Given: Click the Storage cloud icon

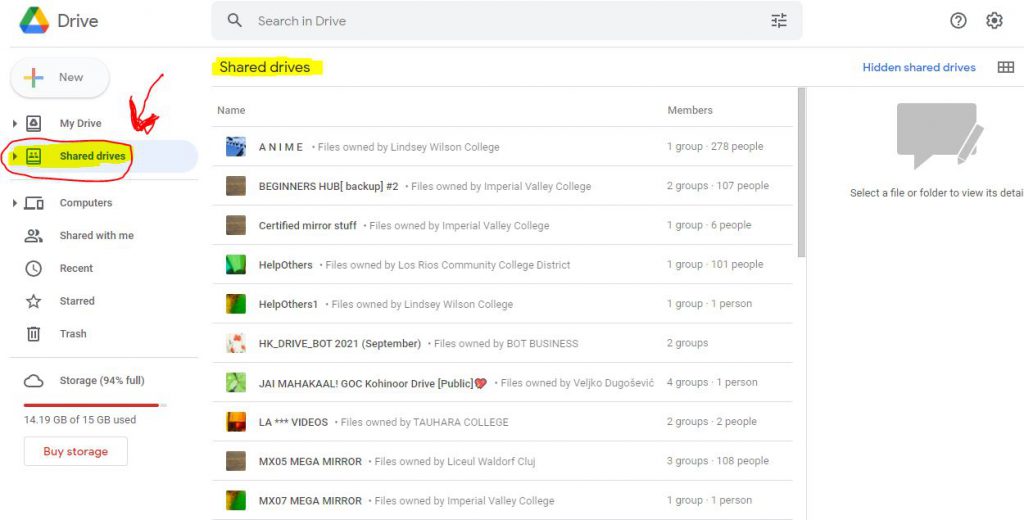Looking at the screenshot, I should (33, 381).
